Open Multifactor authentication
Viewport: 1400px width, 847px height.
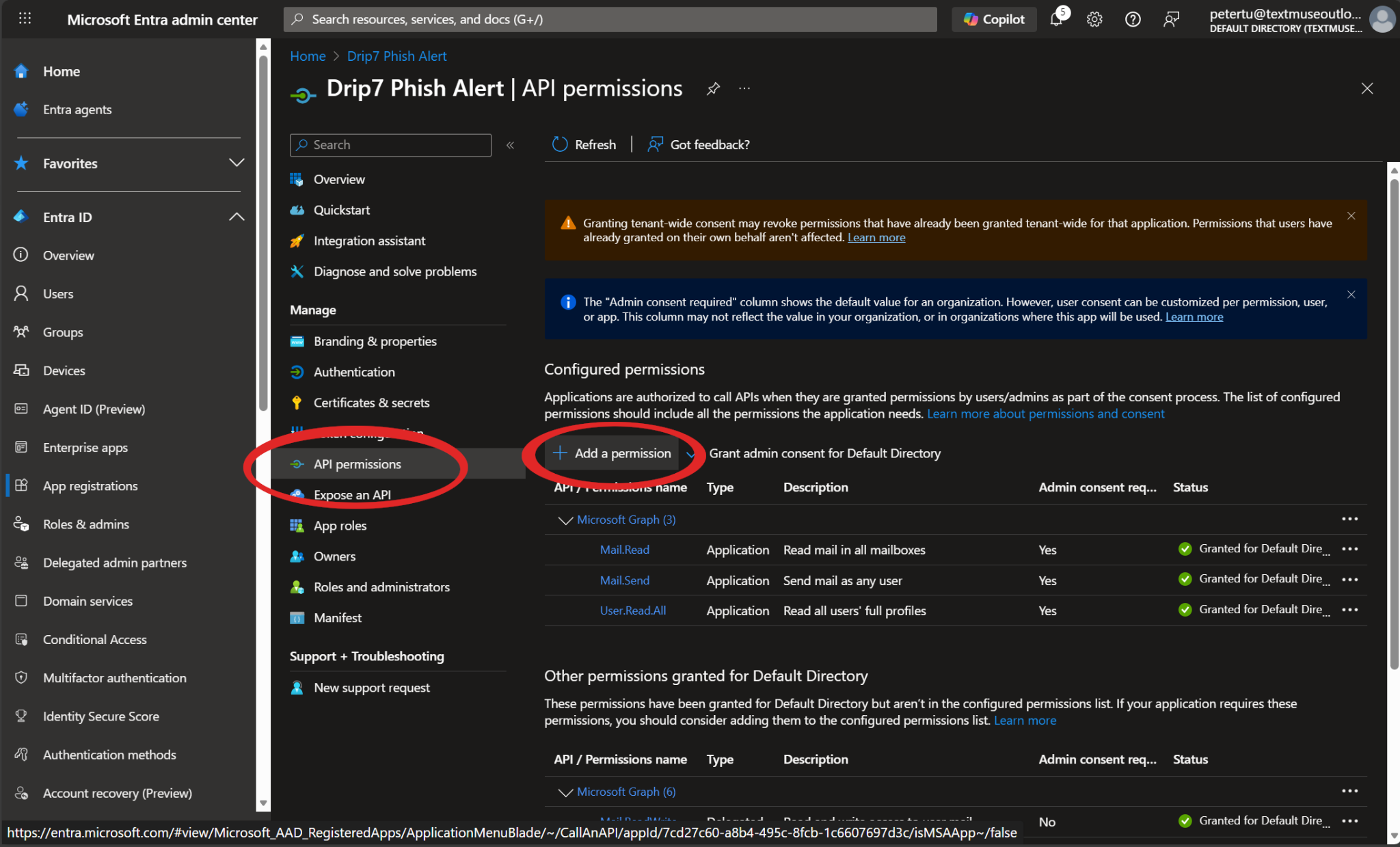point(115,677)
